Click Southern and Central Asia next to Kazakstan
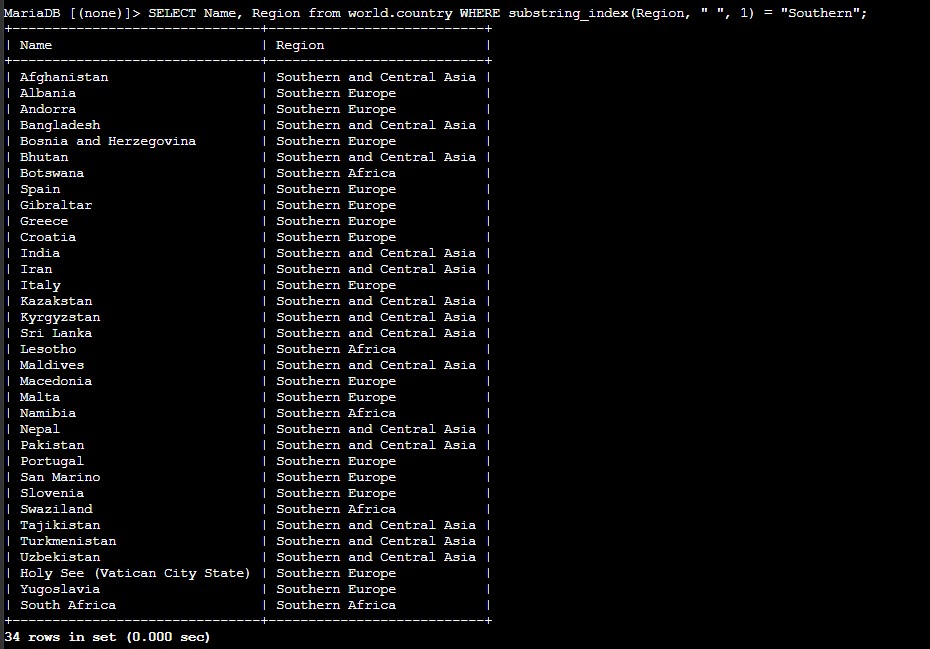Screen dimensions: 930x649 [376, 300]
